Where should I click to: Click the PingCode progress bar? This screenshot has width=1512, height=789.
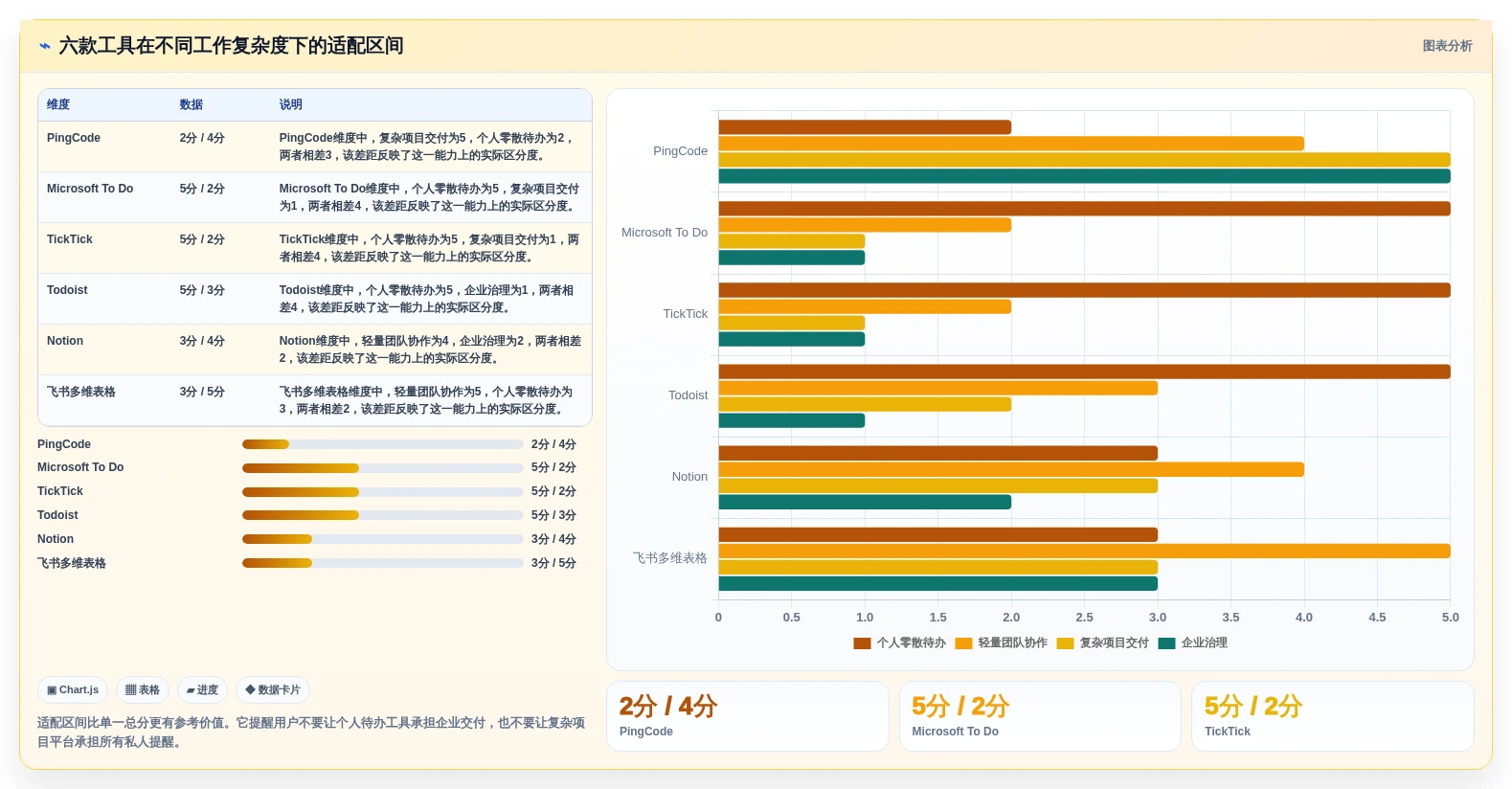[382, 444]
